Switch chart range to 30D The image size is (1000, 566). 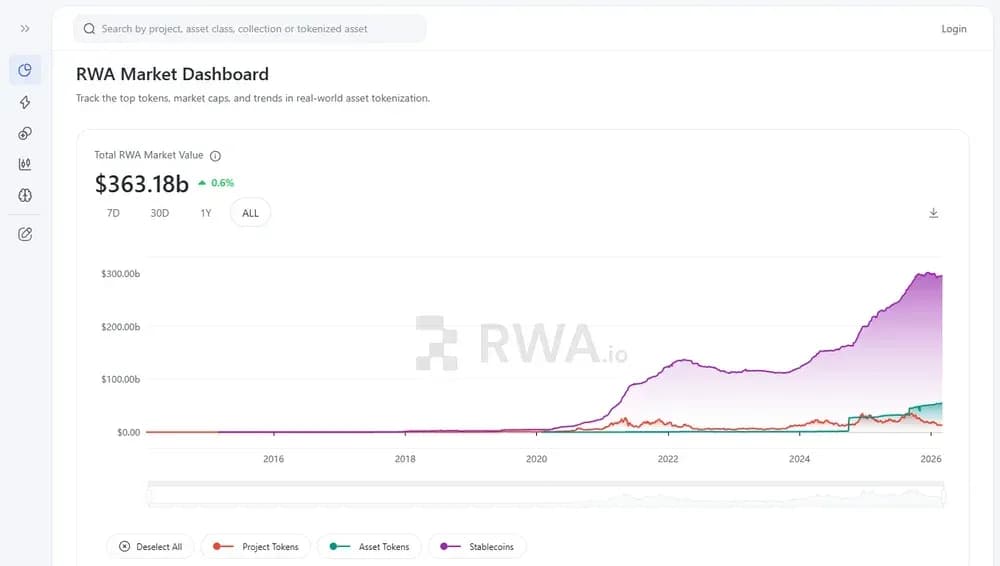[159, 213]
